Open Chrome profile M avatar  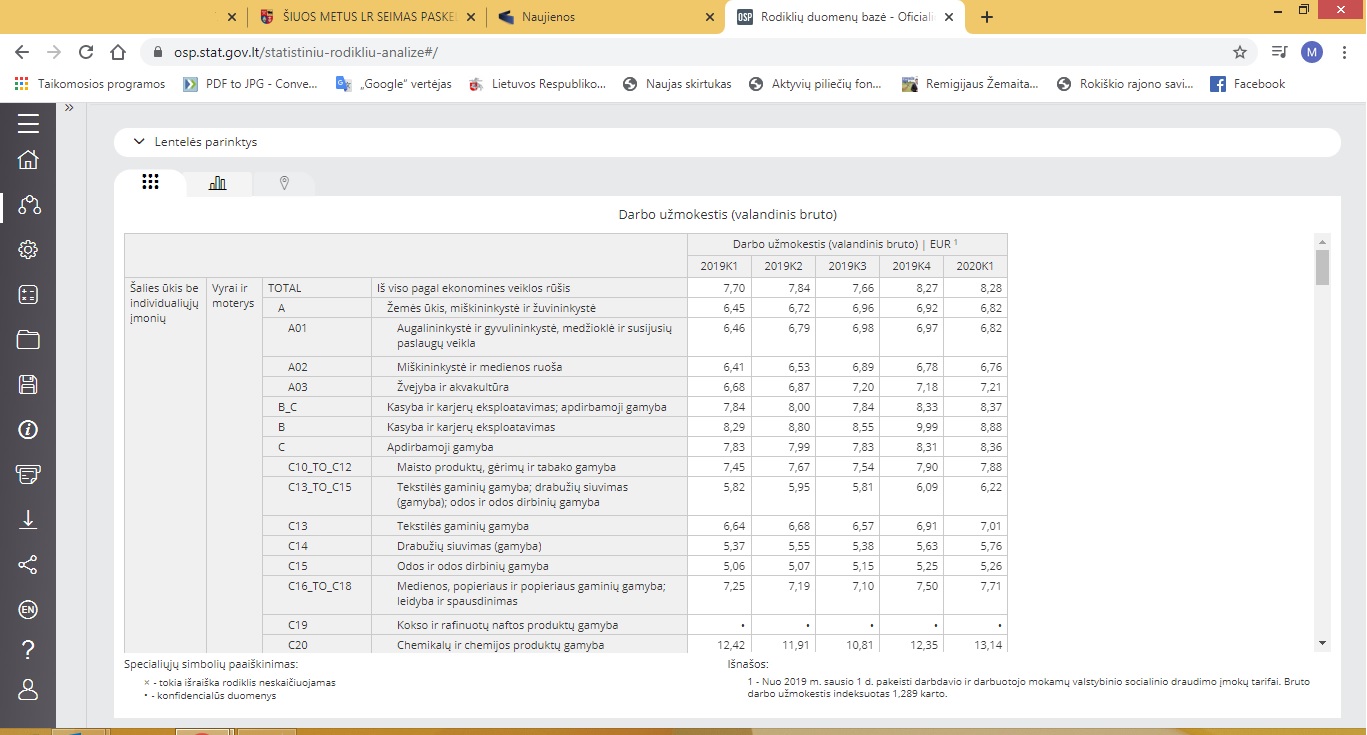coord(1312,52)
